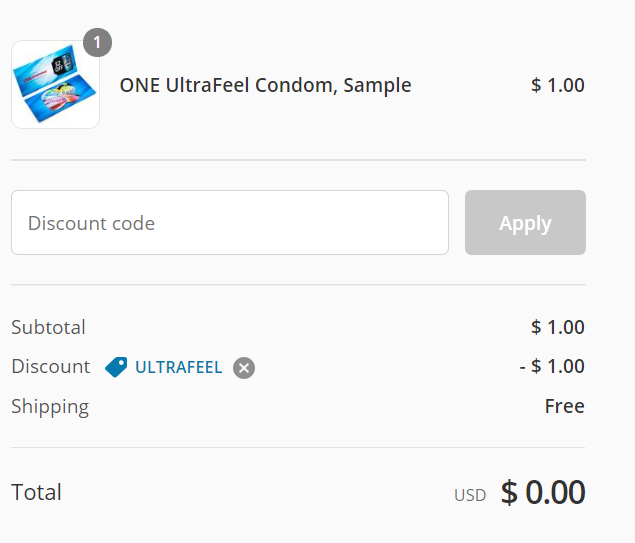Focus the Discount code input field
Viewport: 635px width, 543px height.
tap(229, 223)
